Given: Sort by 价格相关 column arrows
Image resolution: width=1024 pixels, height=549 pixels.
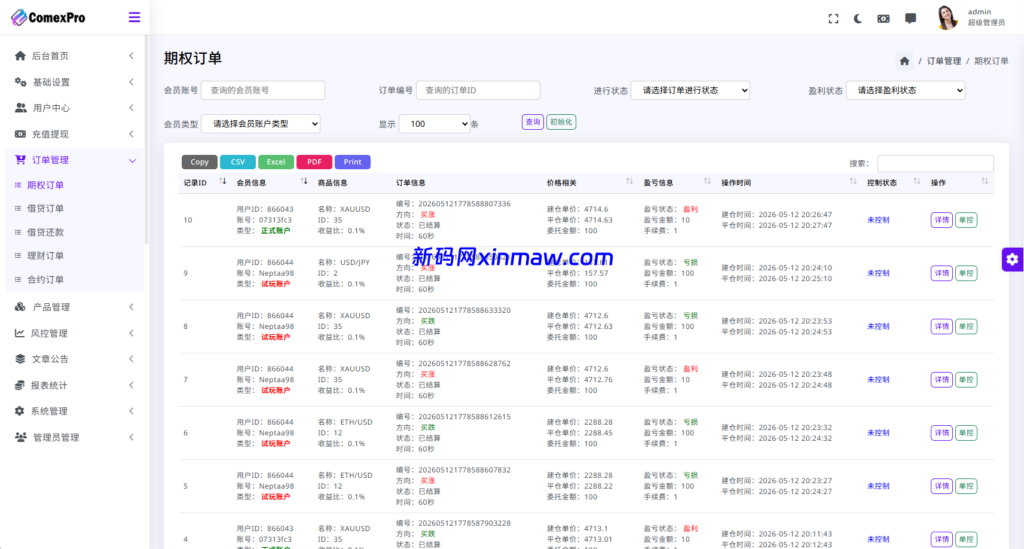Looking at the screenshot, I should pyautogui.click(x=629, y=181).
